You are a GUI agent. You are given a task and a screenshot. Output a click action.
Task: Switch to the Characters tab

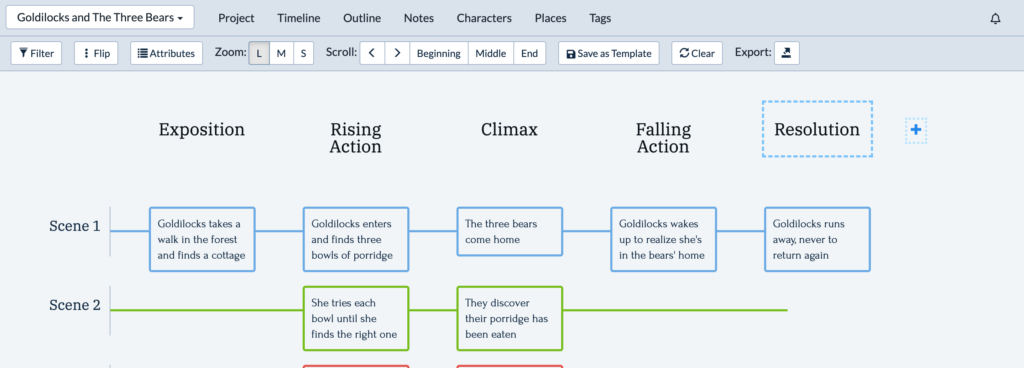point(484,18)
